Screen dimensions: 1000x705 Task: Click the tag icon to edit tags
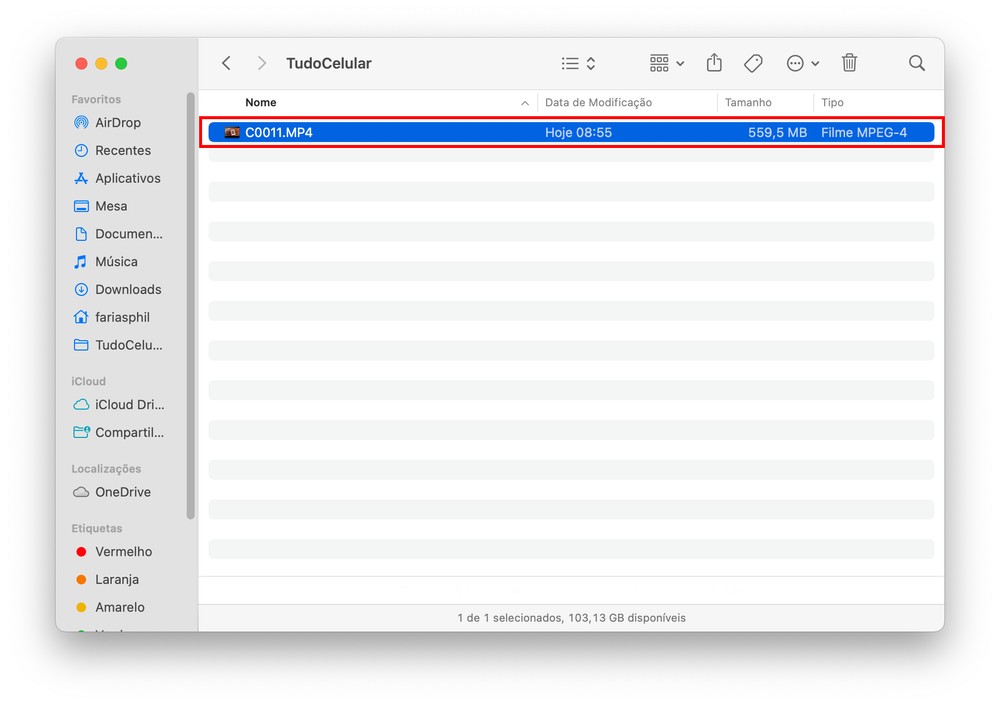[753, 63]
